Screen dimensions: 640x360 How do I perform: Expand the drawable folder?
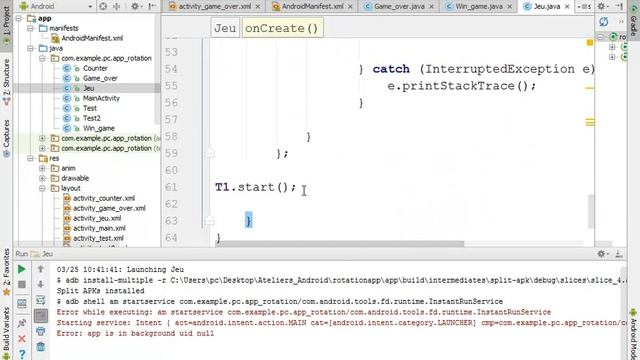point(42,178)
